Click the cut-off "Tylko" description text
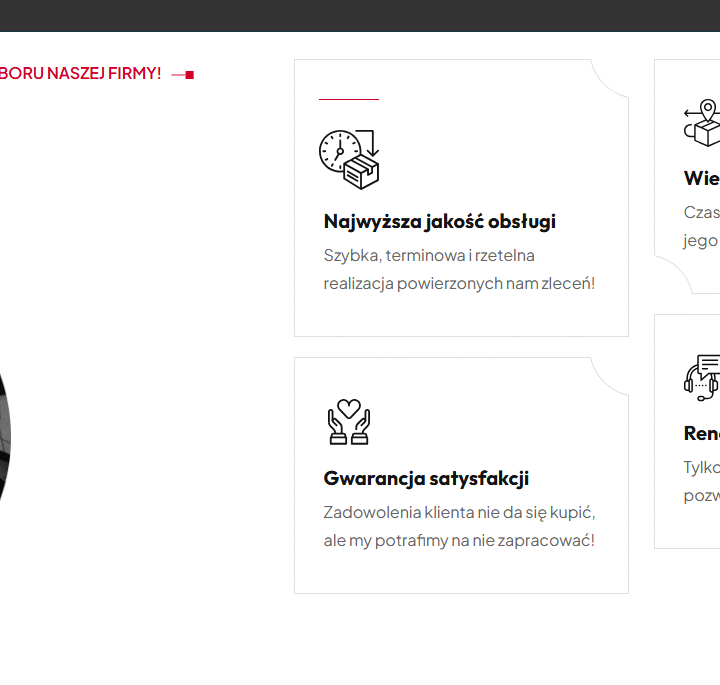Image resolution: width=720 pixels, height=685 pixels. pyautogui.click(x=701, y=467)
